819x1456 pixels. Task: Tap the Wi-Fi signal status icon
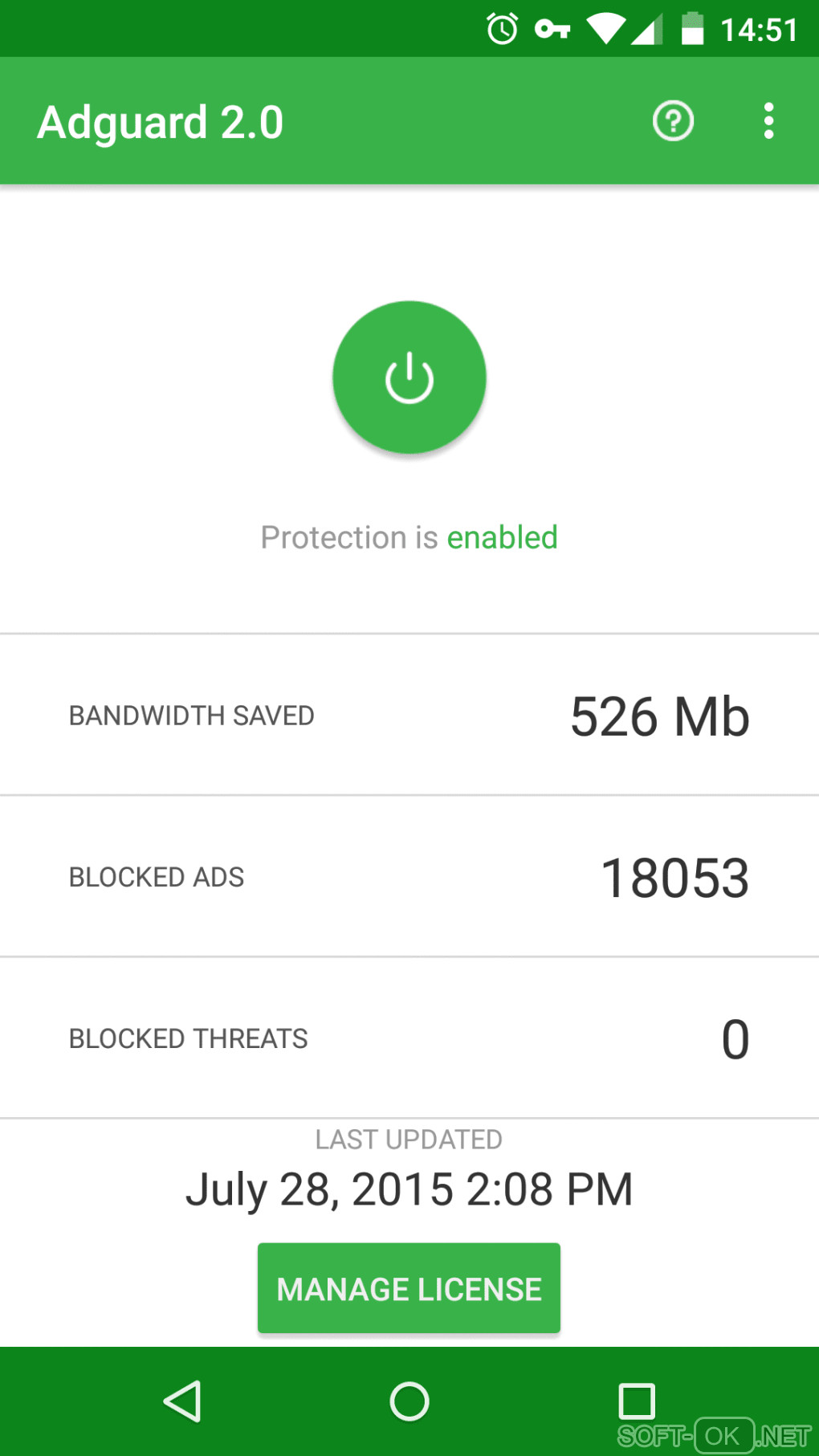(605, 30)
